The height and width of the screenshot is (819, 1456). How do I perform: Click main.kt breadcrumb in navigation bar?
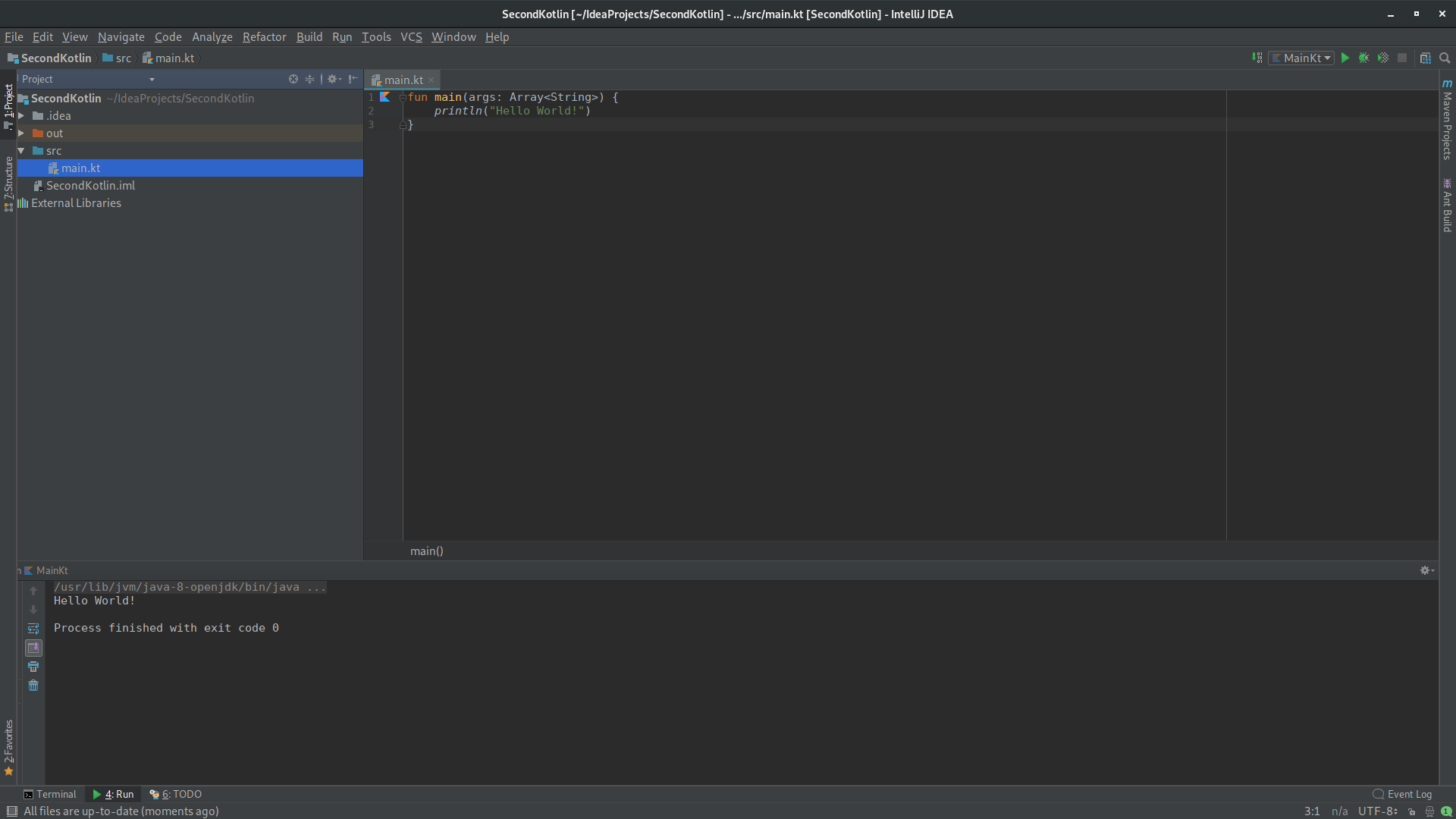point(168,58)
